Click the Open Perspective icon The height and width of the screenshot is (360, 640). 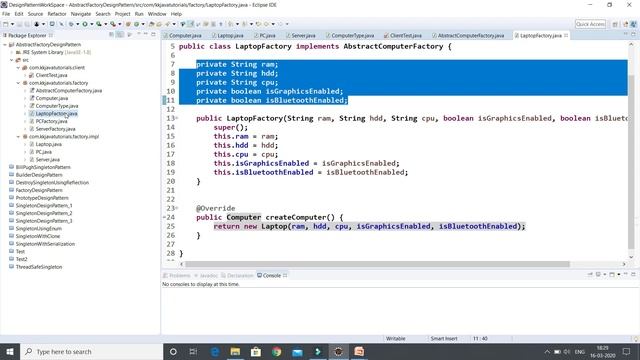coord(615,24)
